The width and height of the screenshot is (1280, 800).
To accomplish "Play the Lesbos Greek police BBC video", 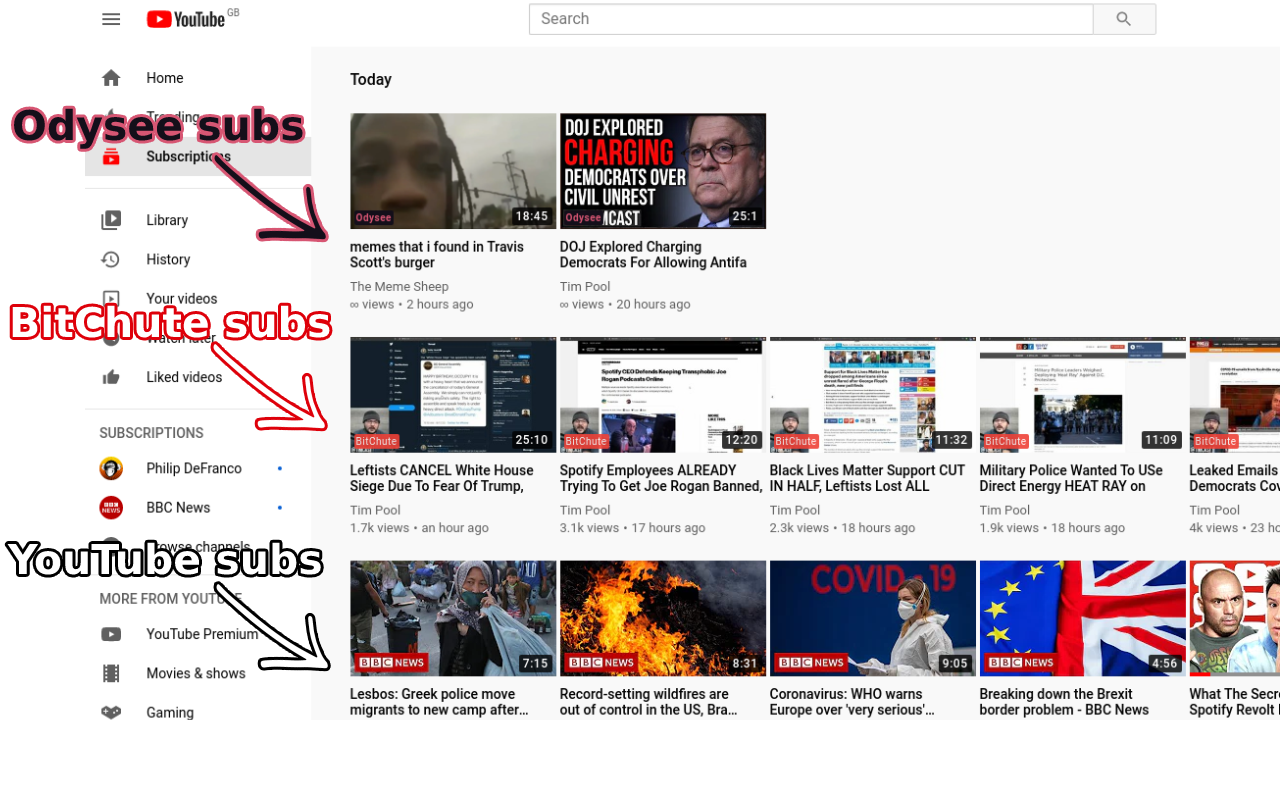I will [x=452, y=617].
